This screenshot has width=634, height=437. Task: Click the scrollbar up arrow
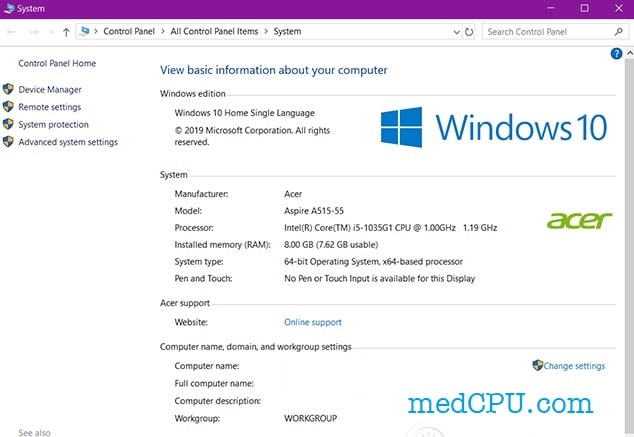[630, 53]
